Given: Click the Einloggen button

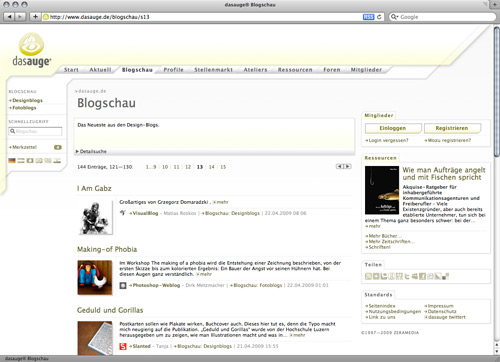Looking at the screenshot, I should pyautogui.click(x=393, y=128).
